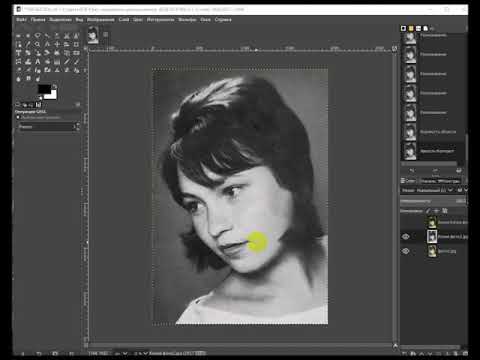Image resolution: width=480 pixels, height=360 pixels.
Task: Select the Gradient tool
Action: click(57, 61)
